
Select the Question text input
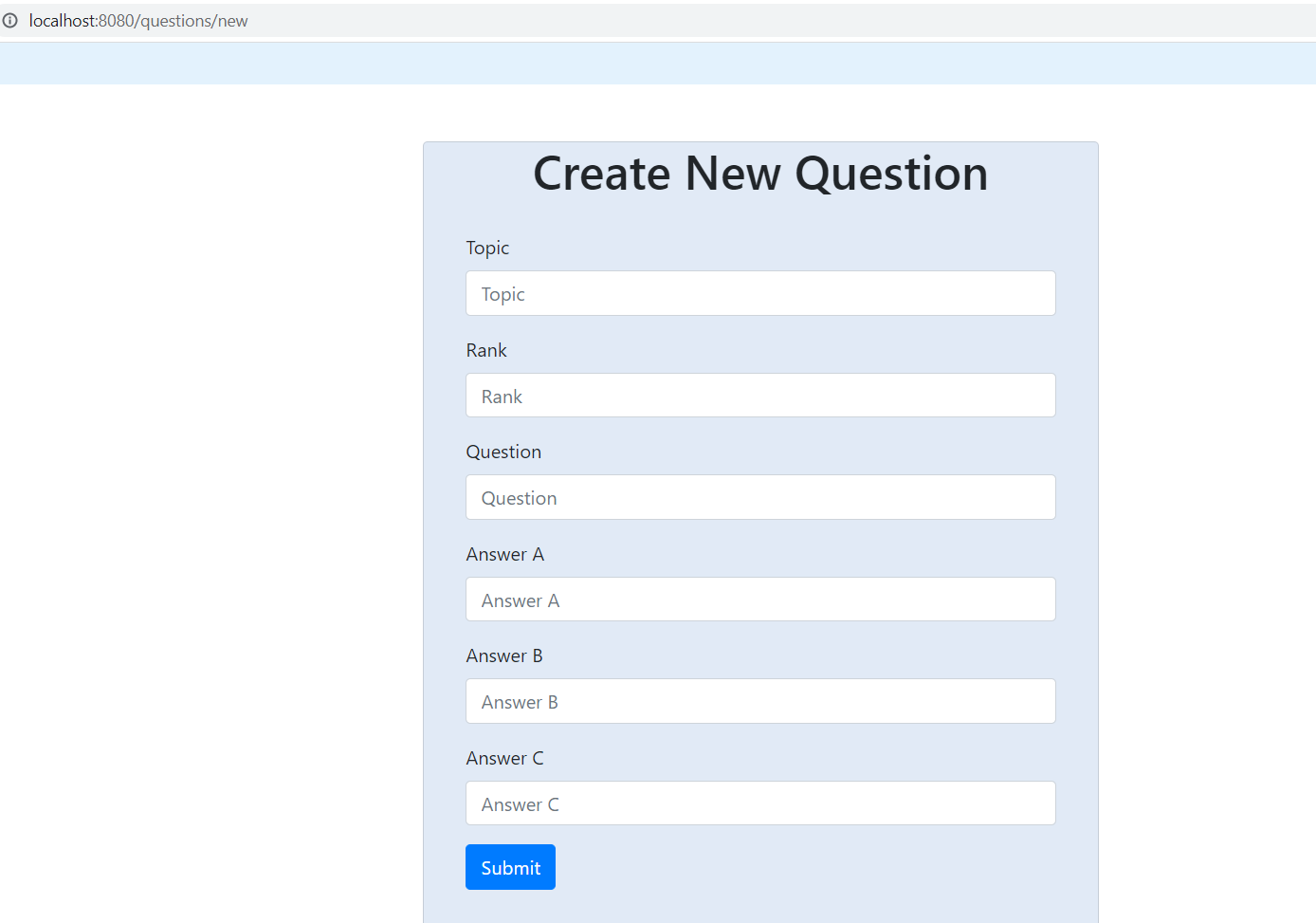(x=759, y=497)
